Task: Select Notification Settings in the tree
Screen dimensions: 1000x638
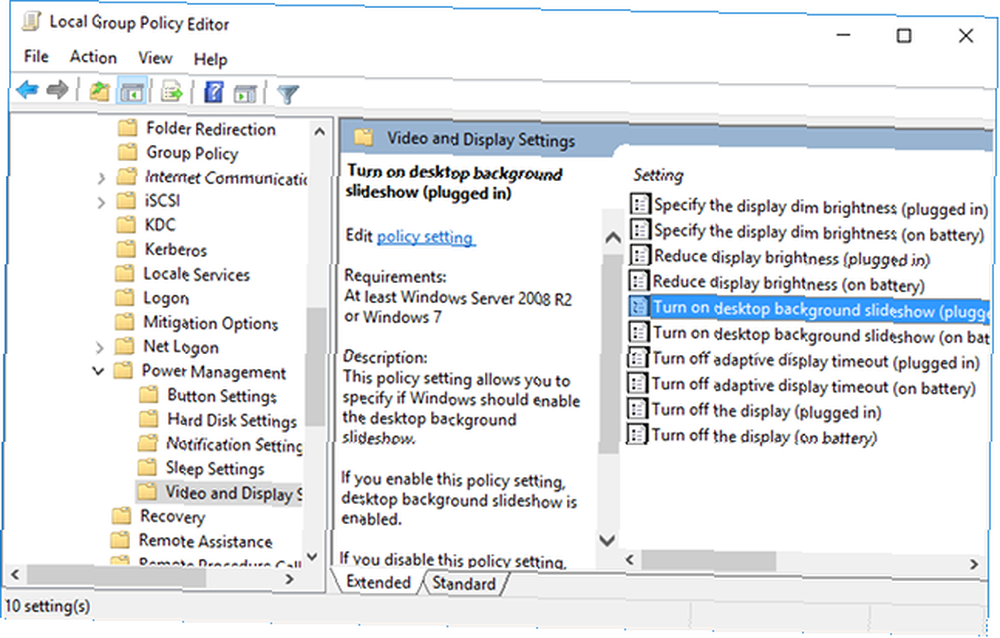Action: 234,444
